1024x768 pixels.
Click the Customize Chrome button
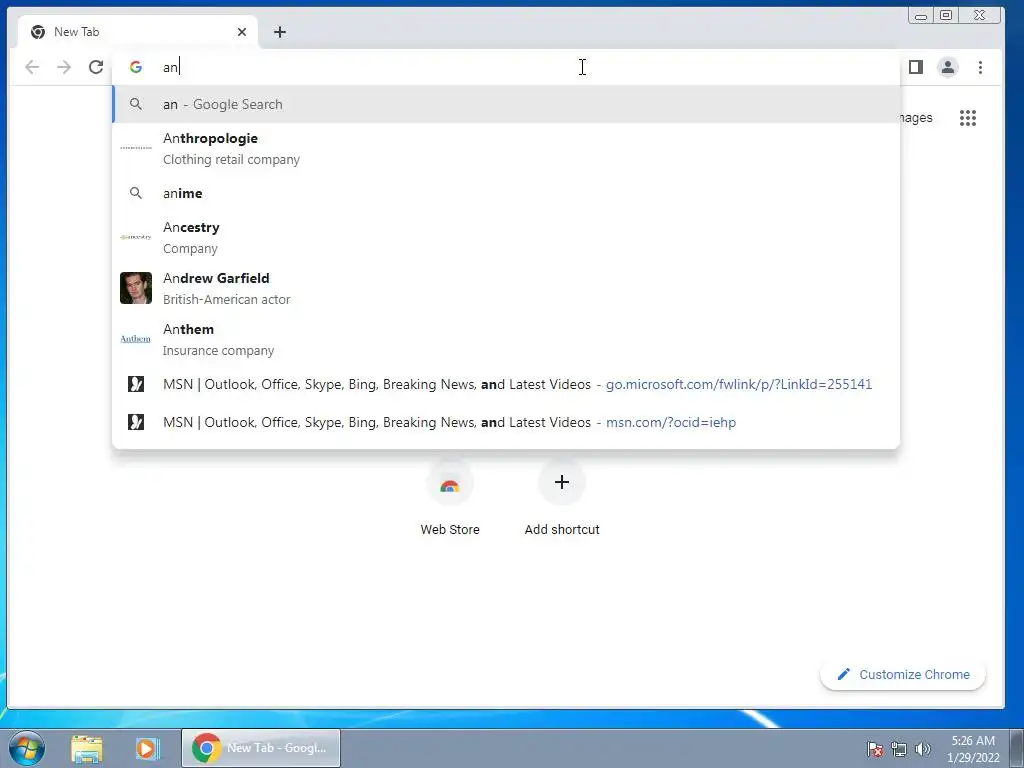[x=903, y=675]
